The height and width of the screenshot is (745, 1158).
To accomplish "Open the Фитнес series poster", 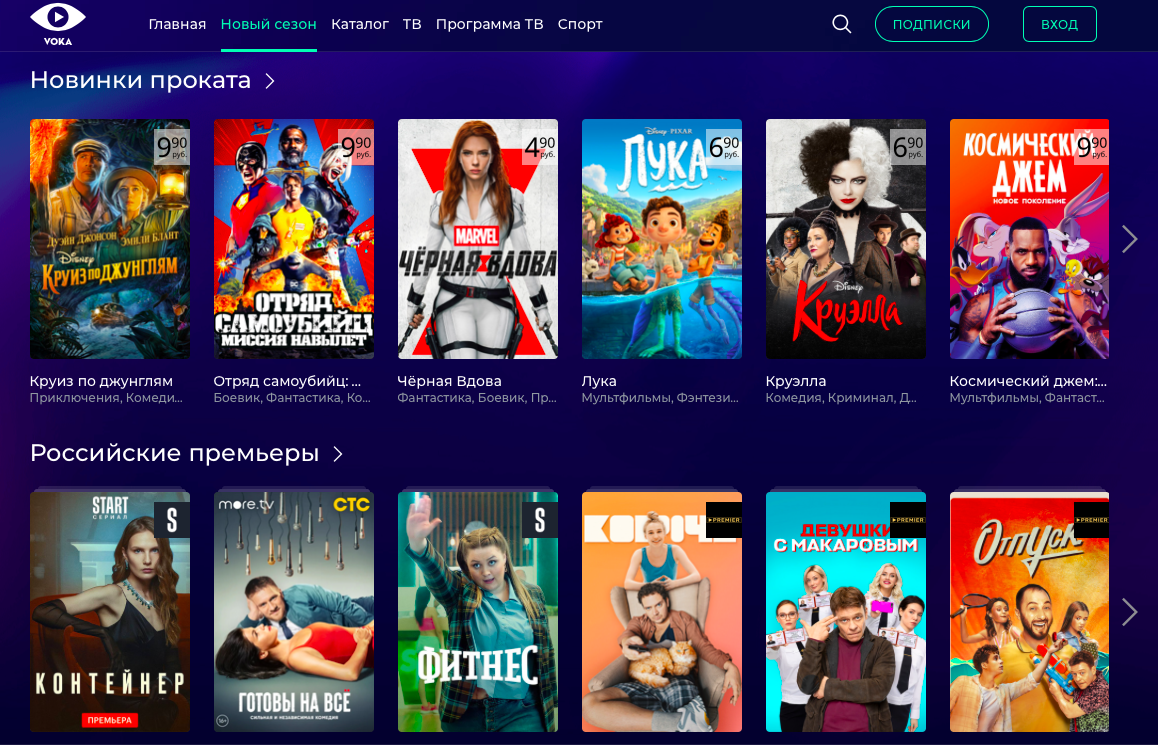I will pyautogui.click(x=478, y=612).
